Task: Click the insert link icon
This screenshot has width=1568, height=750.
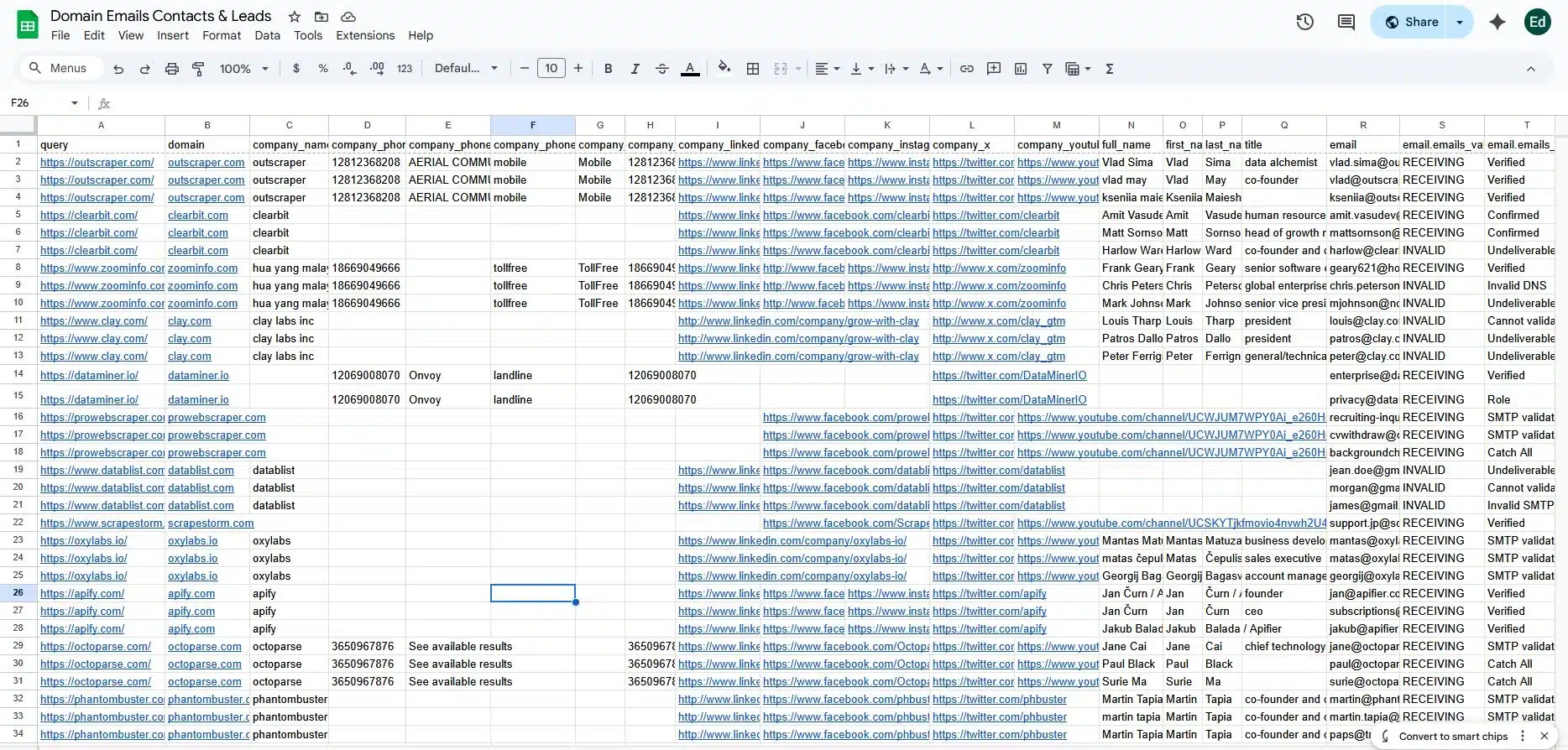Action: (x=967, y=69)
